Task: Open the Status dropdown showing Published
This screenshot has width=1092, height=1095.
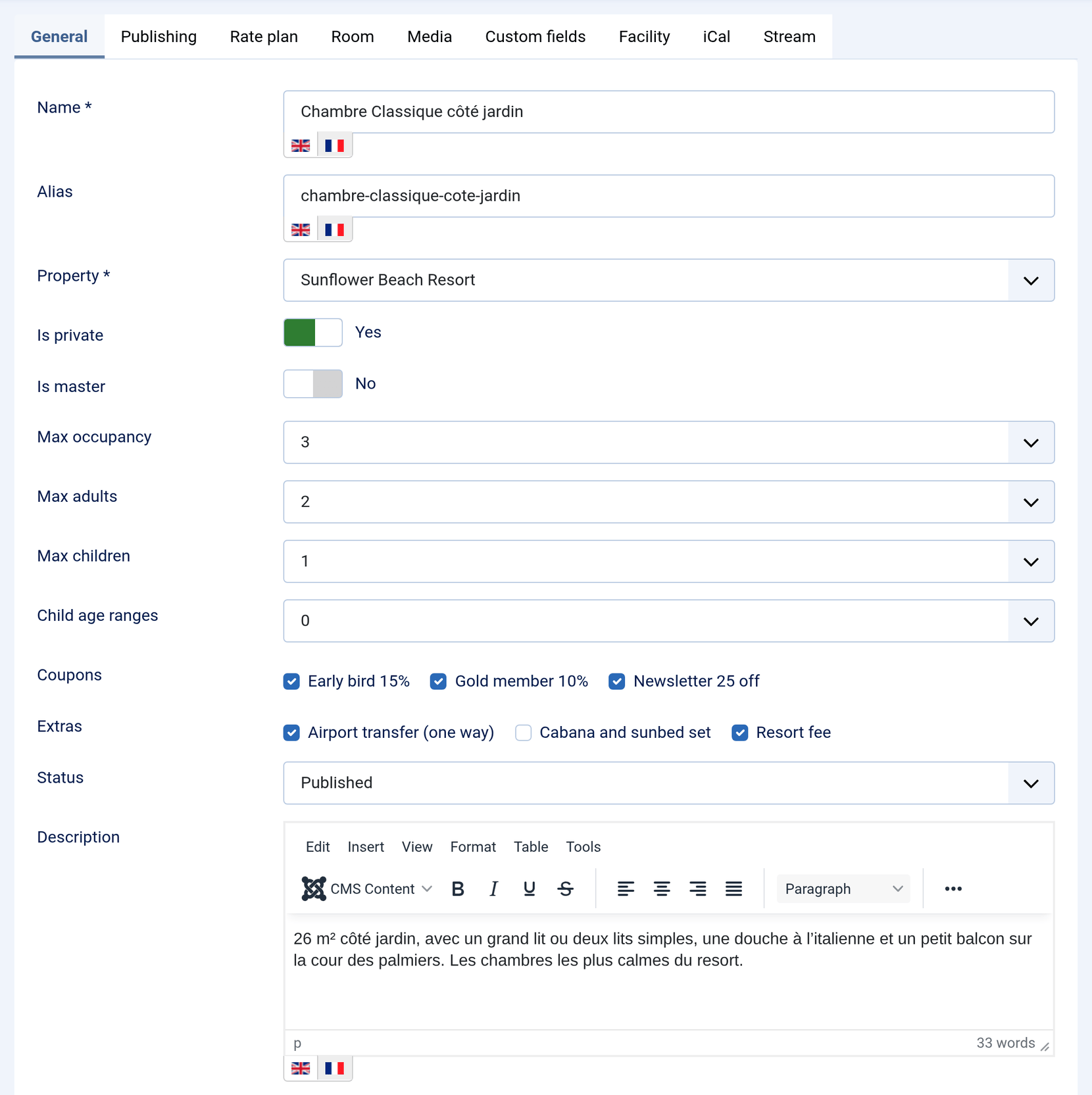Action: point(669,783)
